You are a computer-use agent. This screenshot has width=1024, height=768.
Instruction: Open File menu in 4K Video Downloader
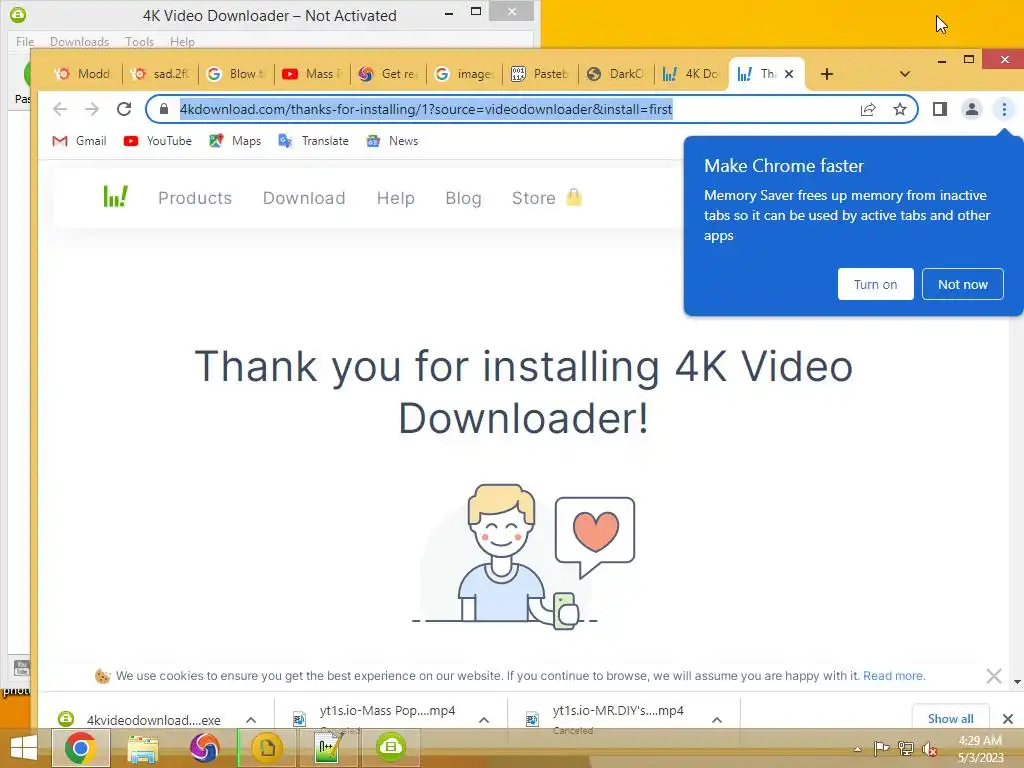point(25,42)
